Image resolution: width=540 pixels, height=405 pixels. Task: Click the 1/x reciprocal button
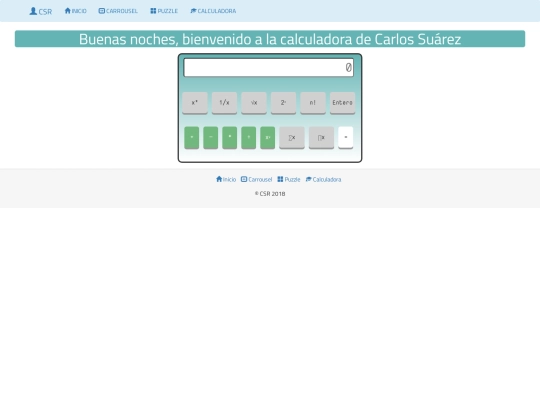point(224,103)
